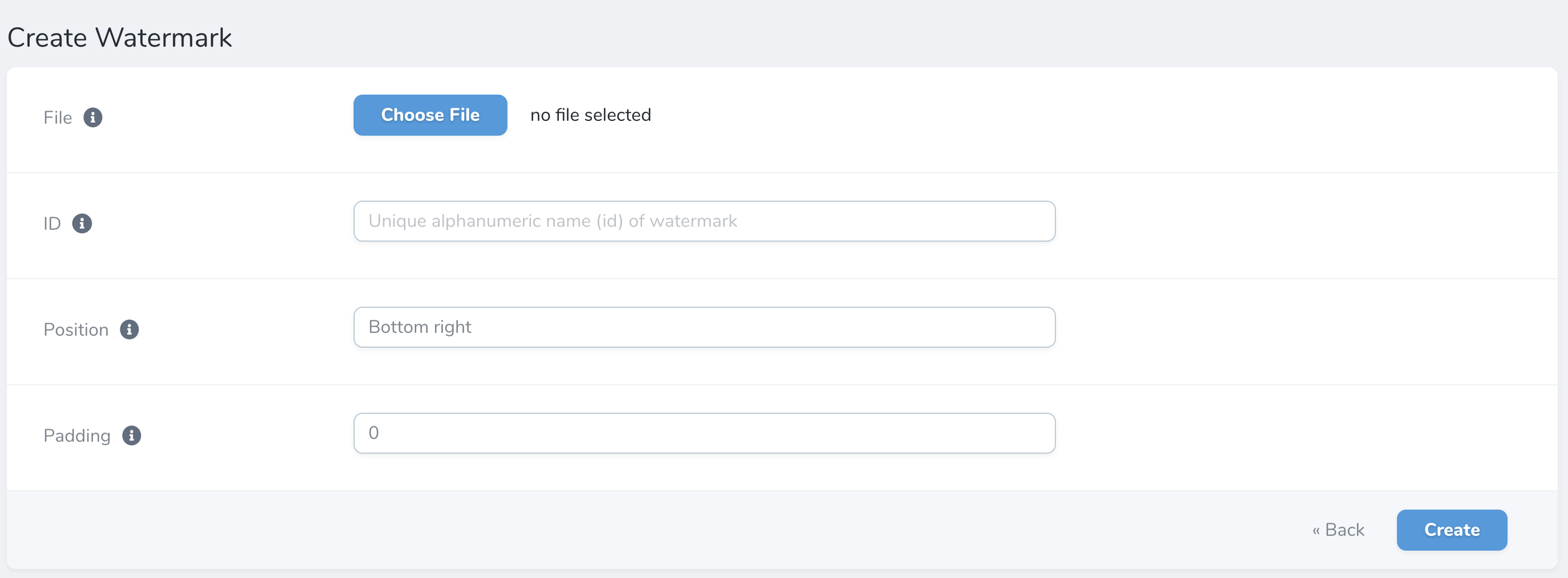Click the double chevron before Back
This screenshot has height=578, width=1568.
tap(1316, 531)
